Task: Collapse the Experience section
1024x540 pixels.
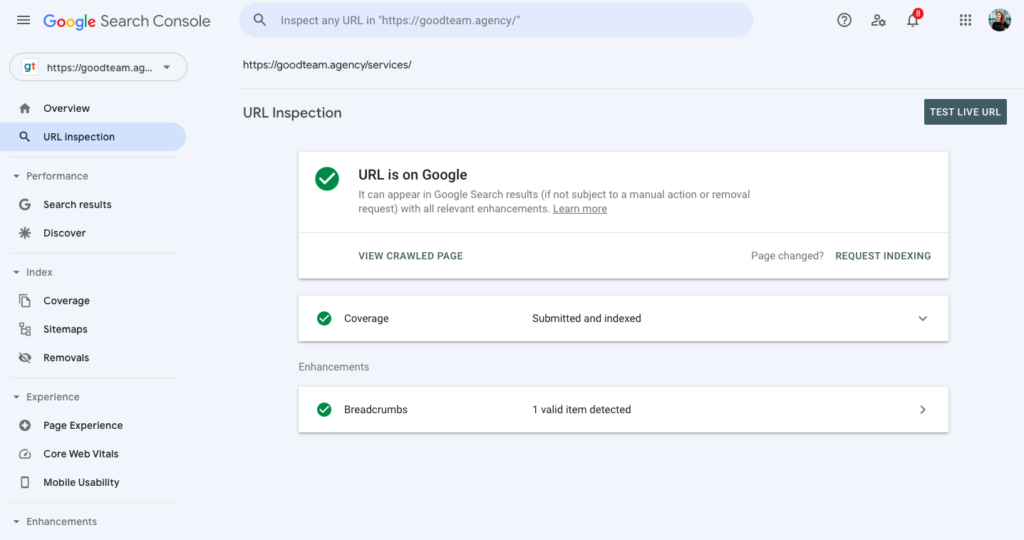Action: tap(16, 397)
